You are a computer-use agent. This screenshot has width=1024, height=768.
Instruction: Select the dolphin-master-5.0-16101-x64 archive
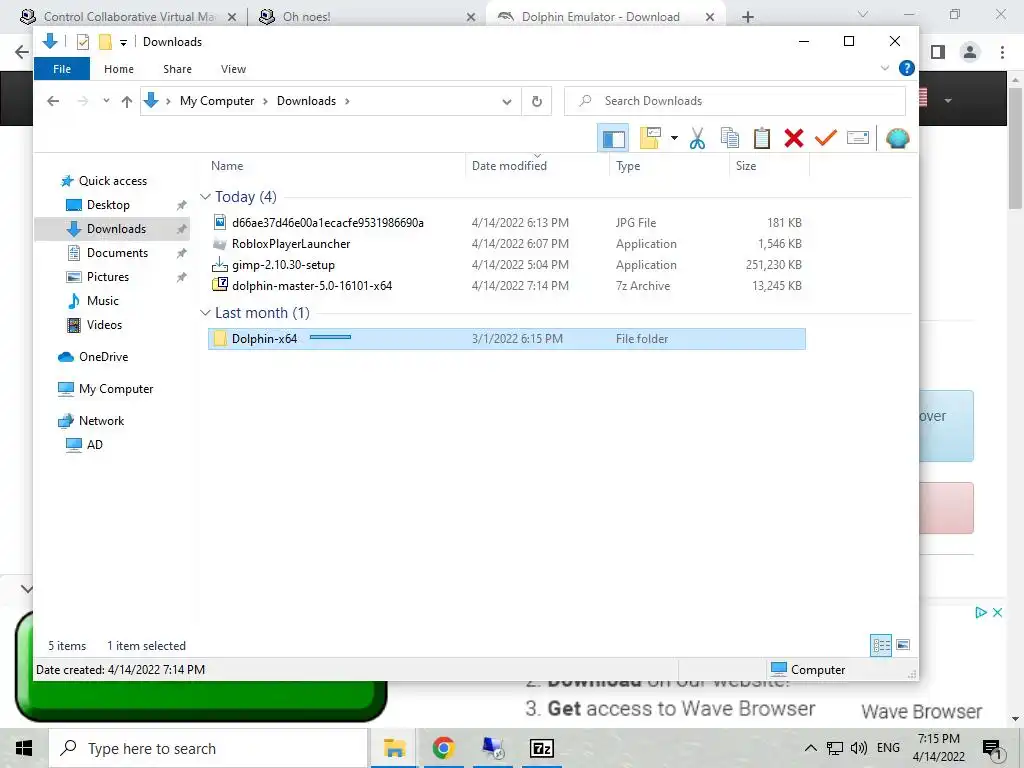(507, 285)
